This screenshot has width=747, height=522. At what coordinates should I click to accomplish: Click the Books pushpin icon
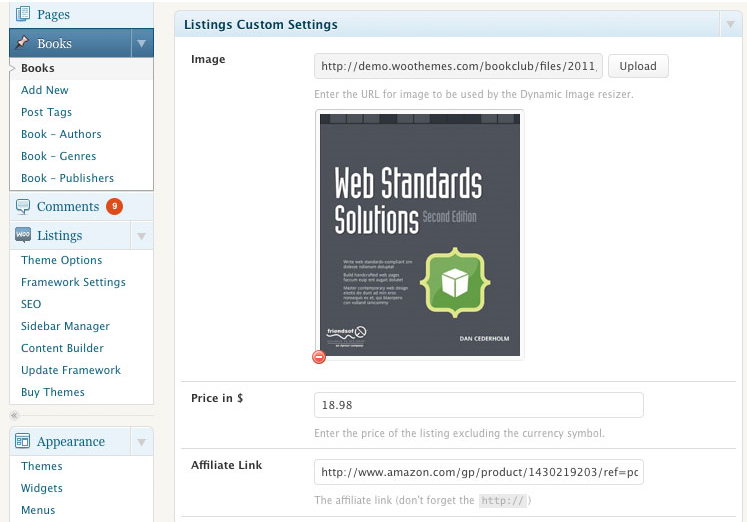[22, 43]
